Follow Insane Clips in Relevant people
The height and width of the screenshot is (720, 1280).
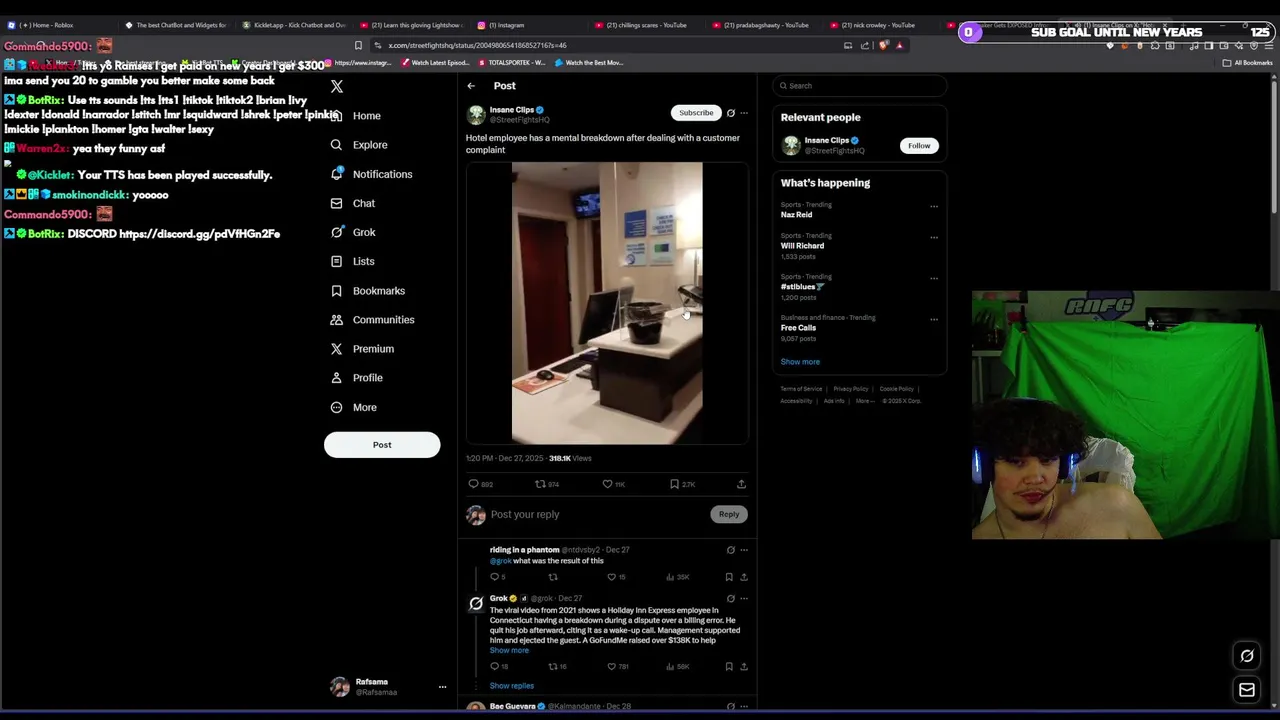point(919,146)
